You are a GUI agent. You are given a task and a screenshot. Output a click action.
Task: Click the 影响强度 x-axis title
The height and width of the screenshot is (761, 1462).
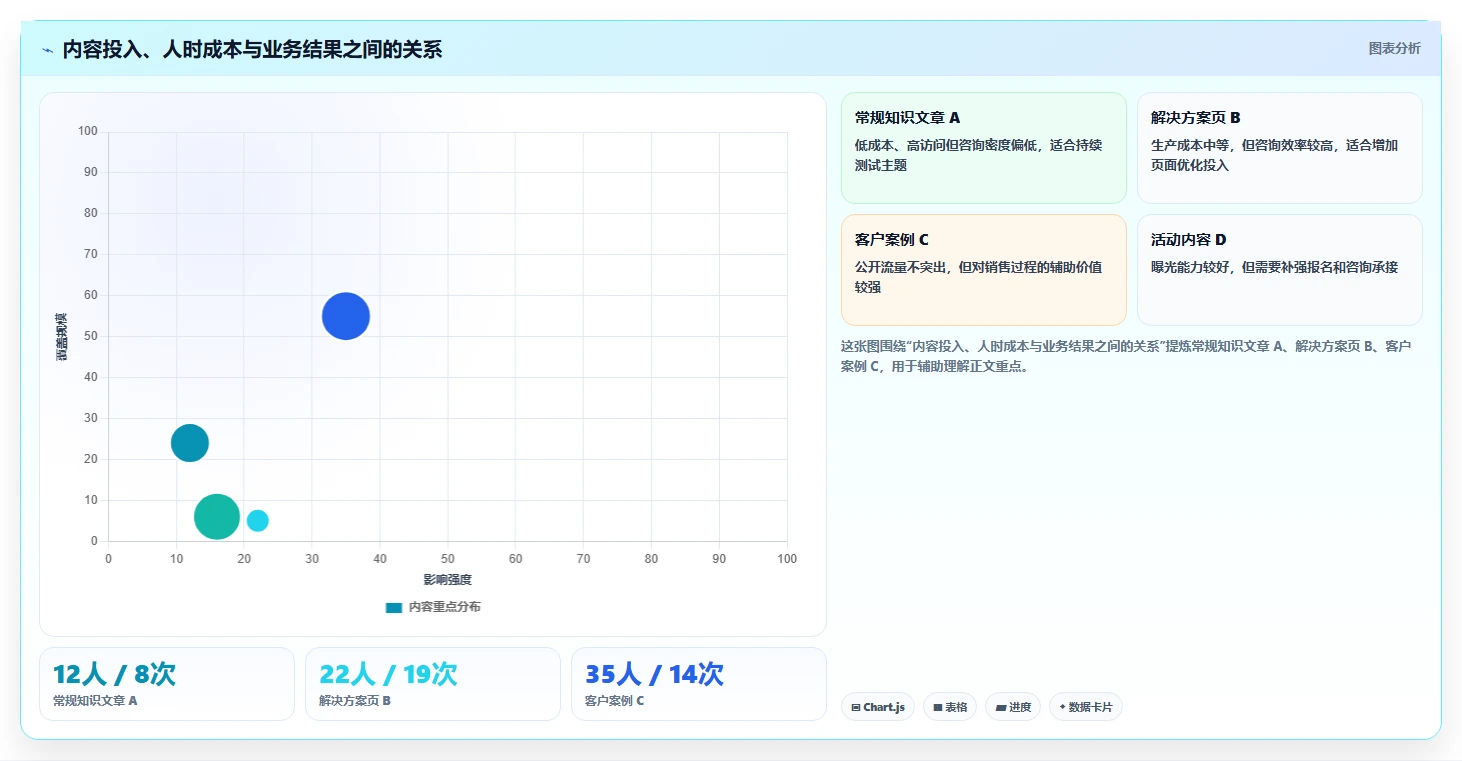click(447, 580)
